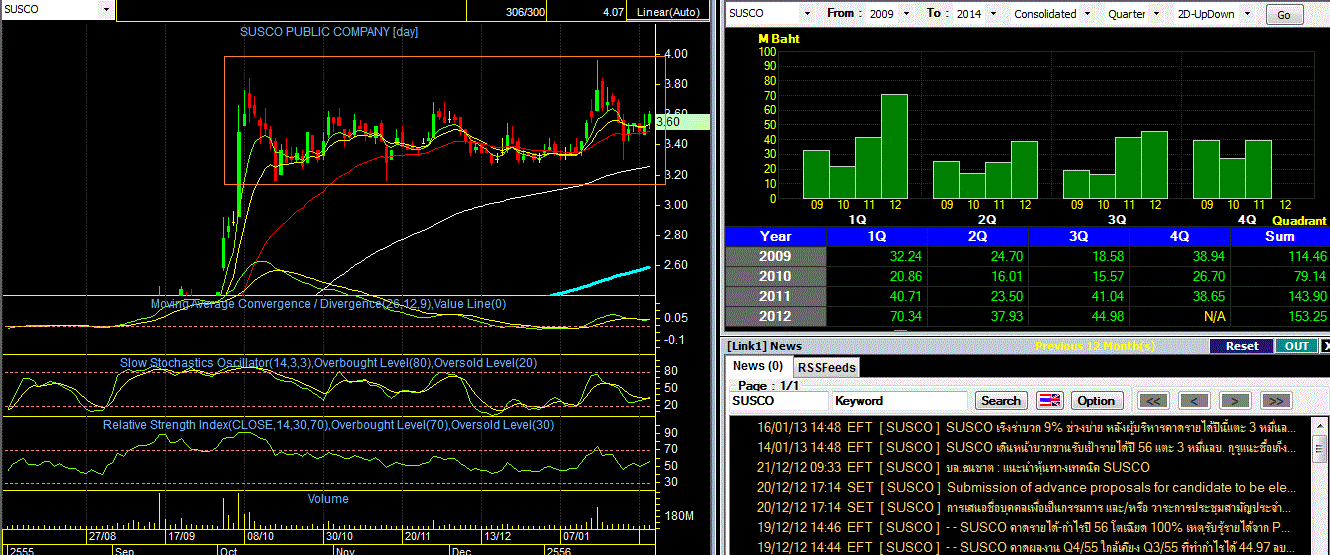Click the 114.46 sum cell for 2009
Screen dimensions: 1330x555
coord(1280,256)
